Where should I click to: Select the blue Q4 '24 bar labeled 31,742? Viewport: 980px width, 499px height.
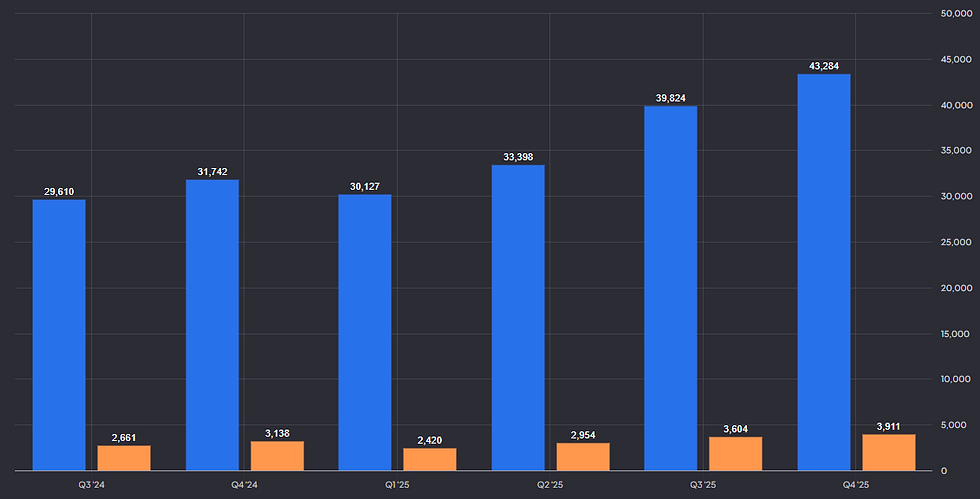point(212,325)
